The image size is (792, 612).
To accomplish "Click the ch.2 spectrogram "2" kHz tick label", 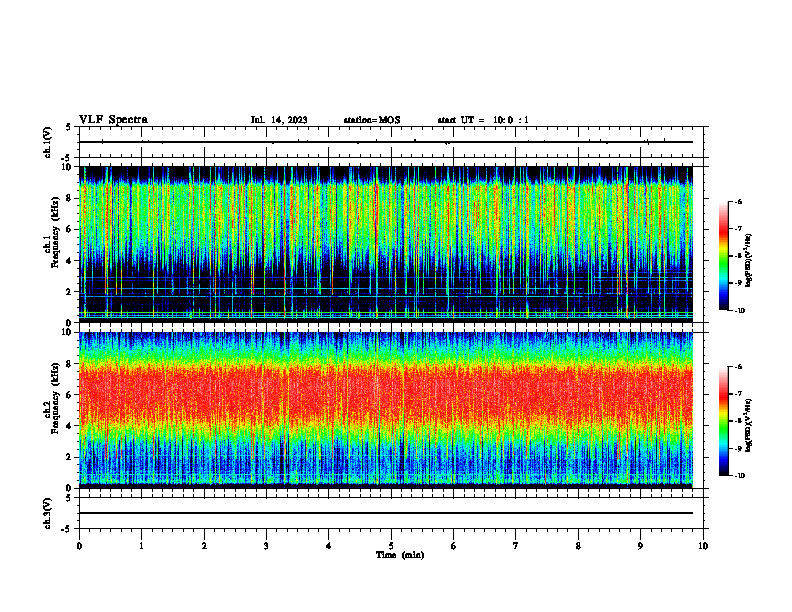I will coord(70,457).
